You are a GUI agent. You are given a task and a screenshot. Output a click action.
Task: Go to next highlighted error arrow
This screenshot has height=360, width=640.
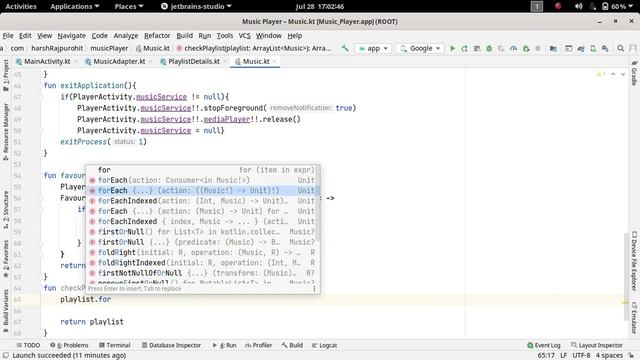[x=623, y=74]
